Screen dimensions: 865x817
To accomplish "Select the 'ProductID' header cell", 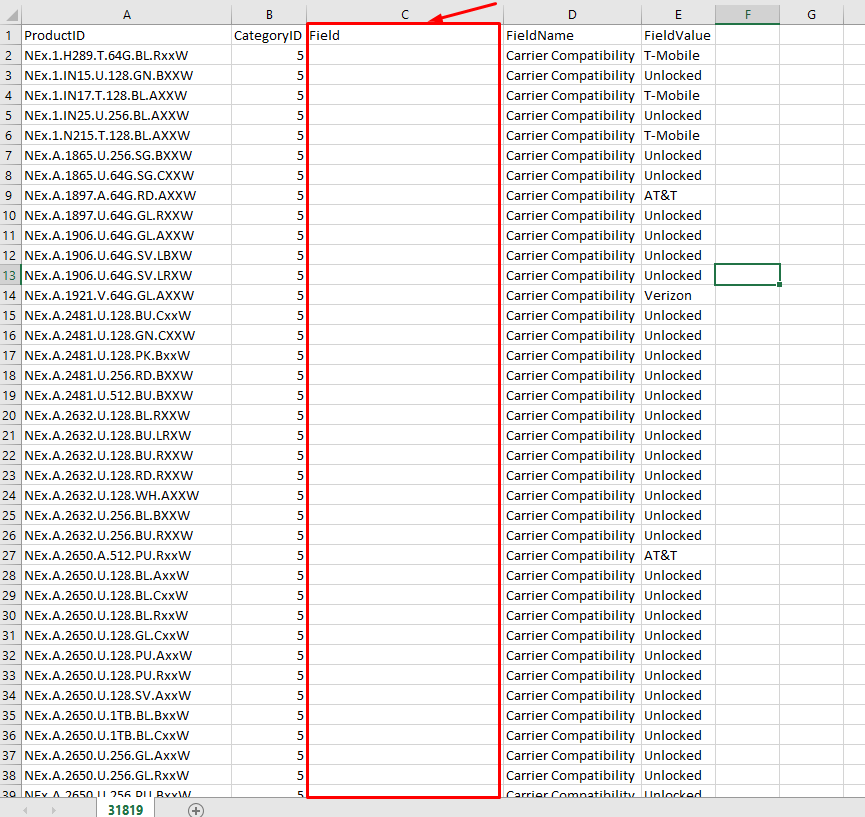I will (126, 35).
